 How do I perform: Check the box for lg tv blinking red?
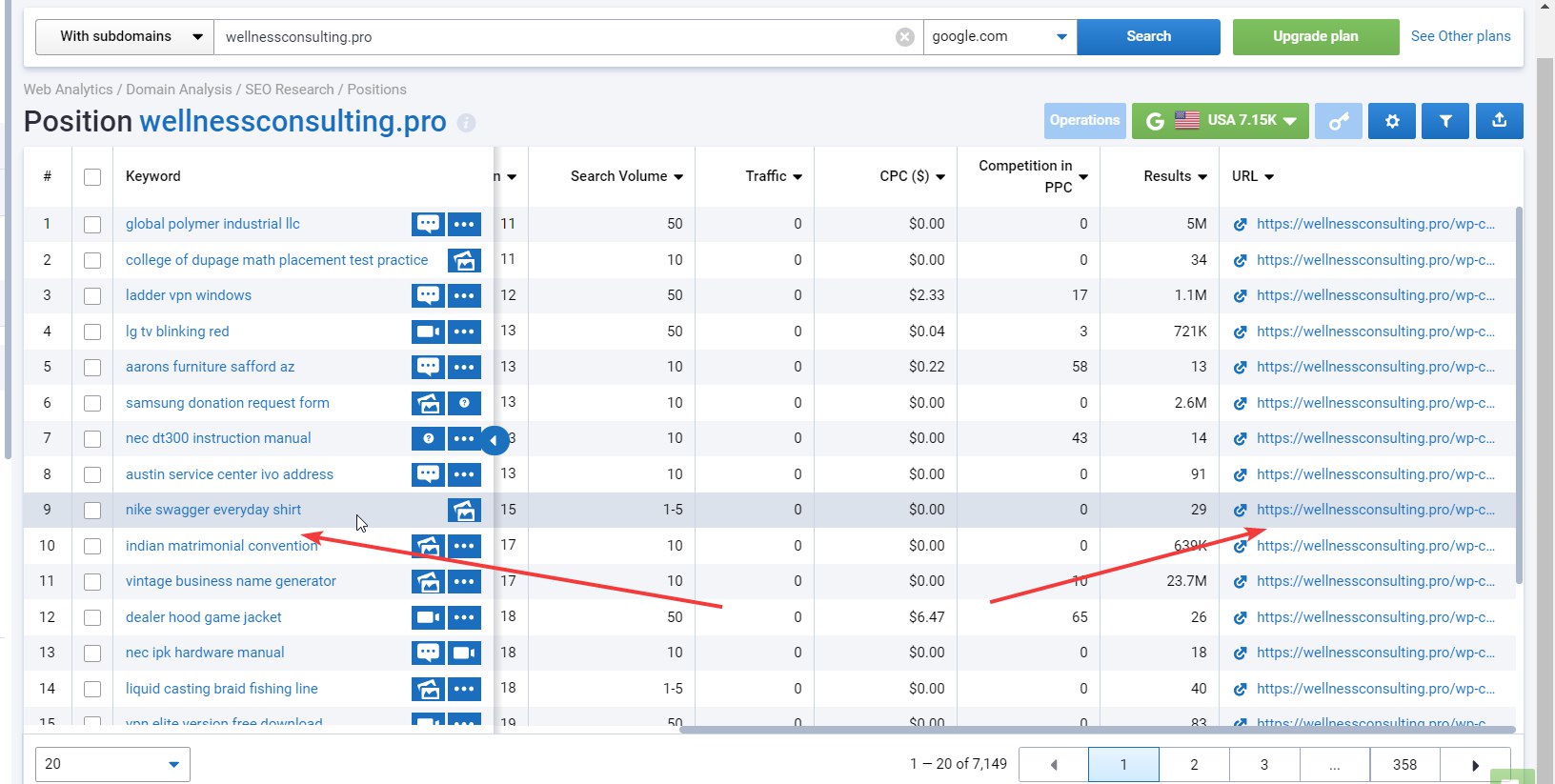92,332
